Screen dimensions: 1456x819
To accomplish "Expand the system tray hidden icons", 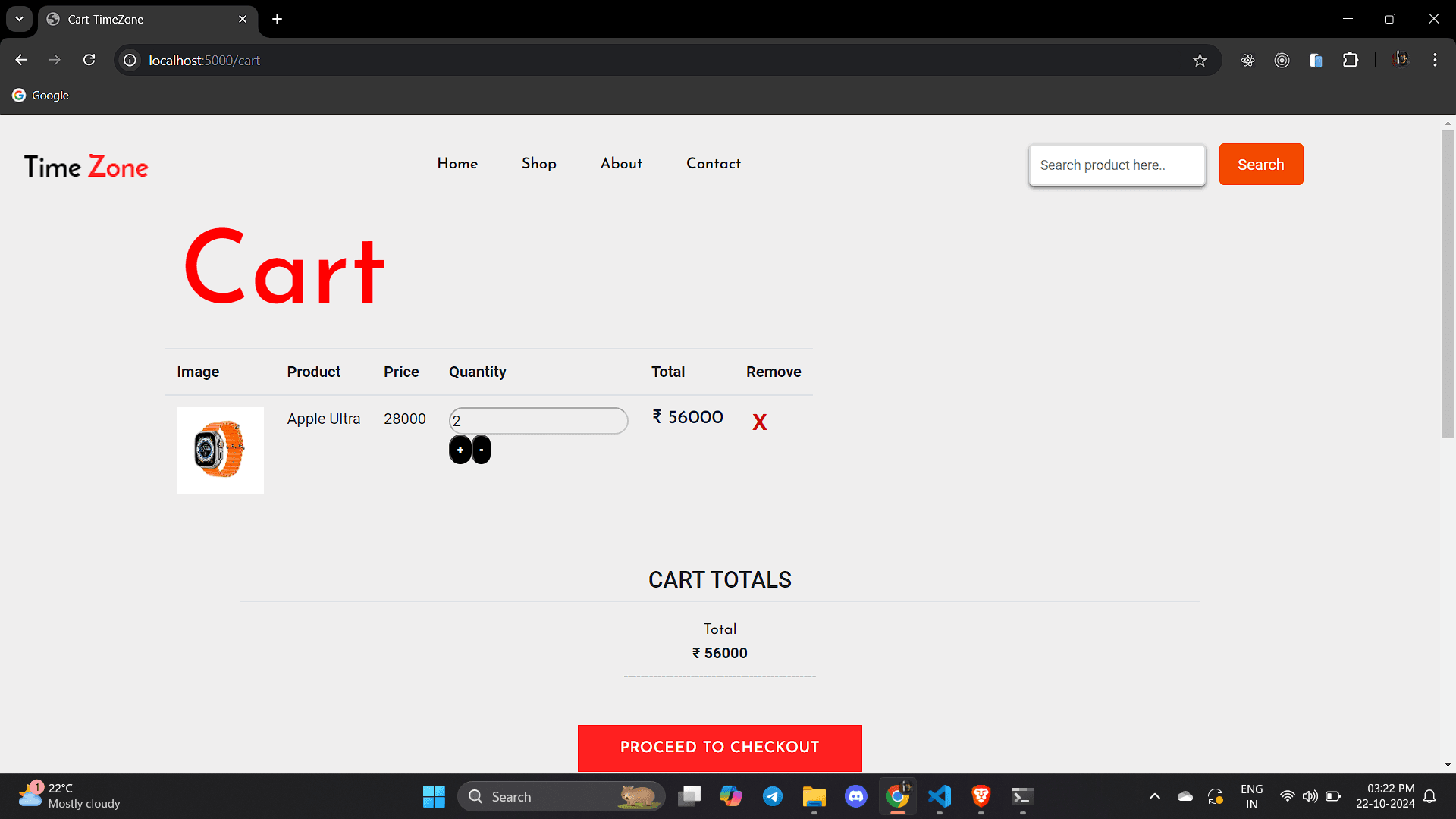I will (x=1155, y=796).
